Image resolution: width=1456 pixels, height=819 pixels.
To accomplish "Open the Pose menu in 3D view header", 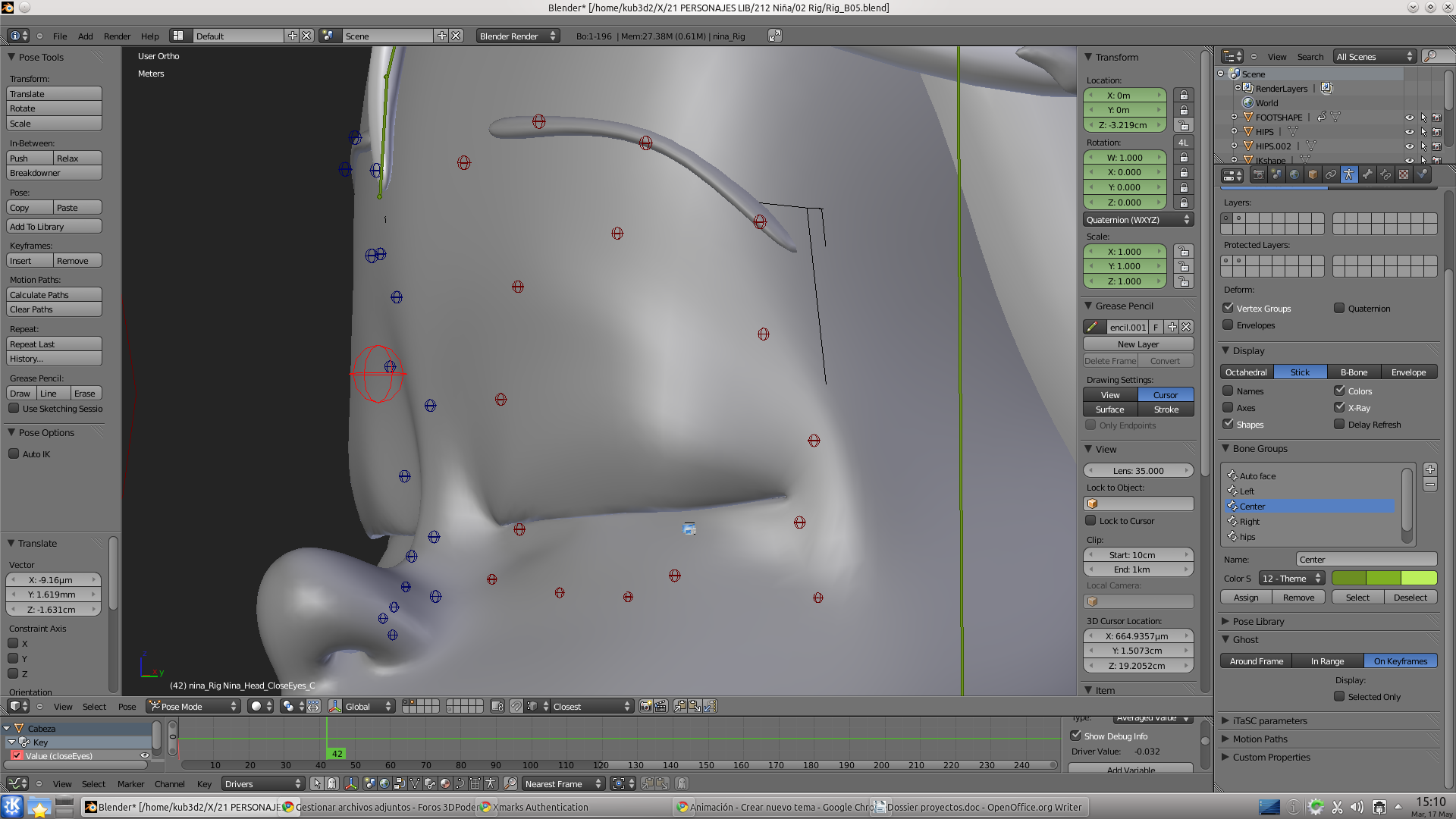I will pos(127,707).
